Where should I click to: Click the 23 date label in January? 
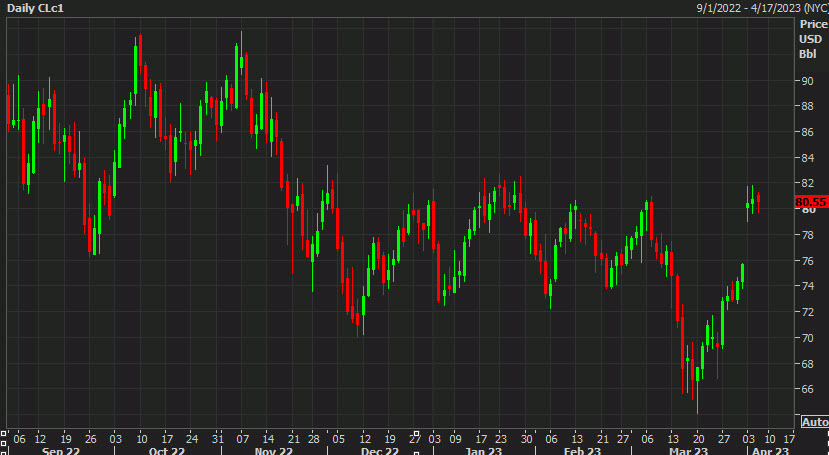pos(501,439)
